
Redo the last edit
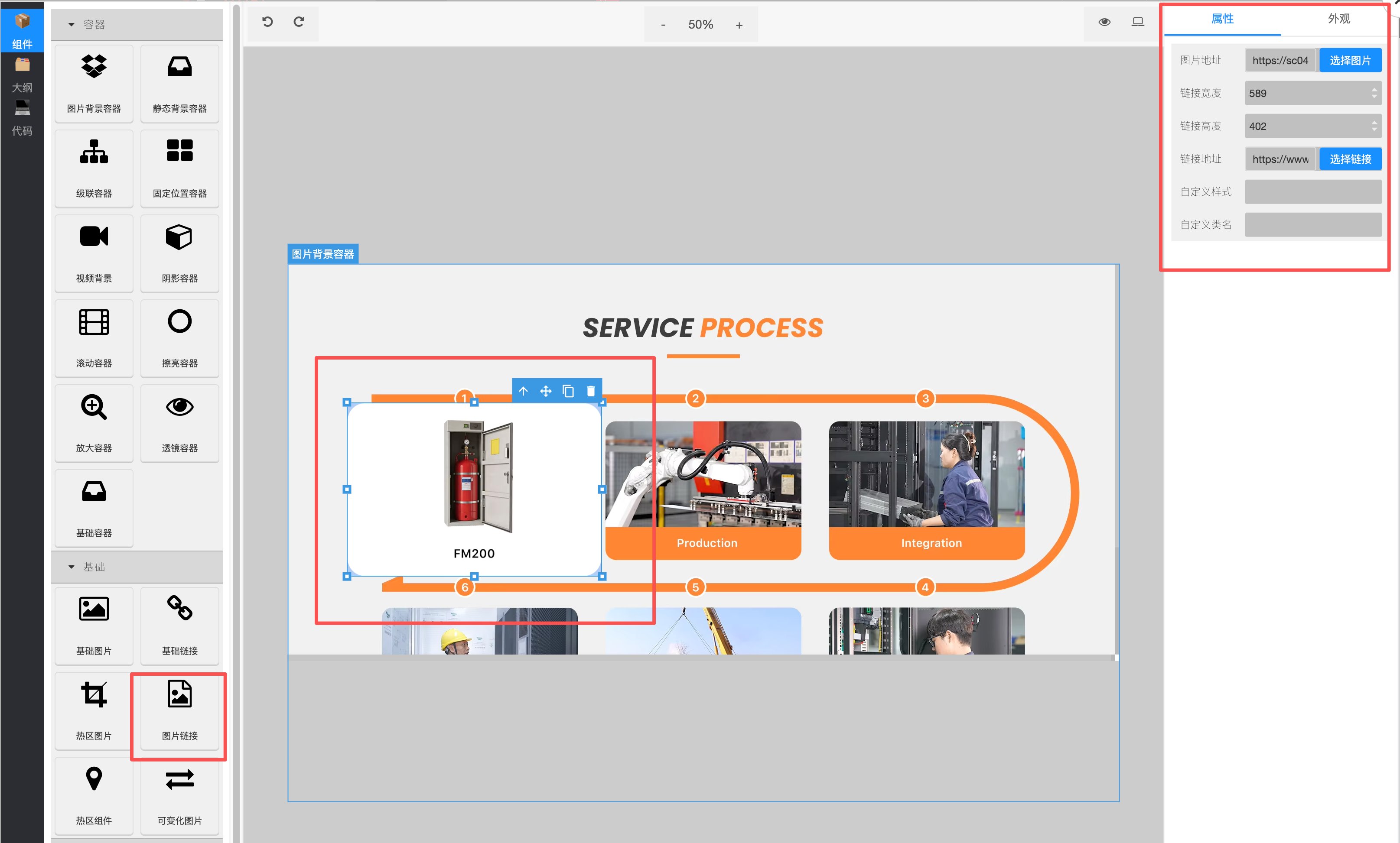(299, 22)
